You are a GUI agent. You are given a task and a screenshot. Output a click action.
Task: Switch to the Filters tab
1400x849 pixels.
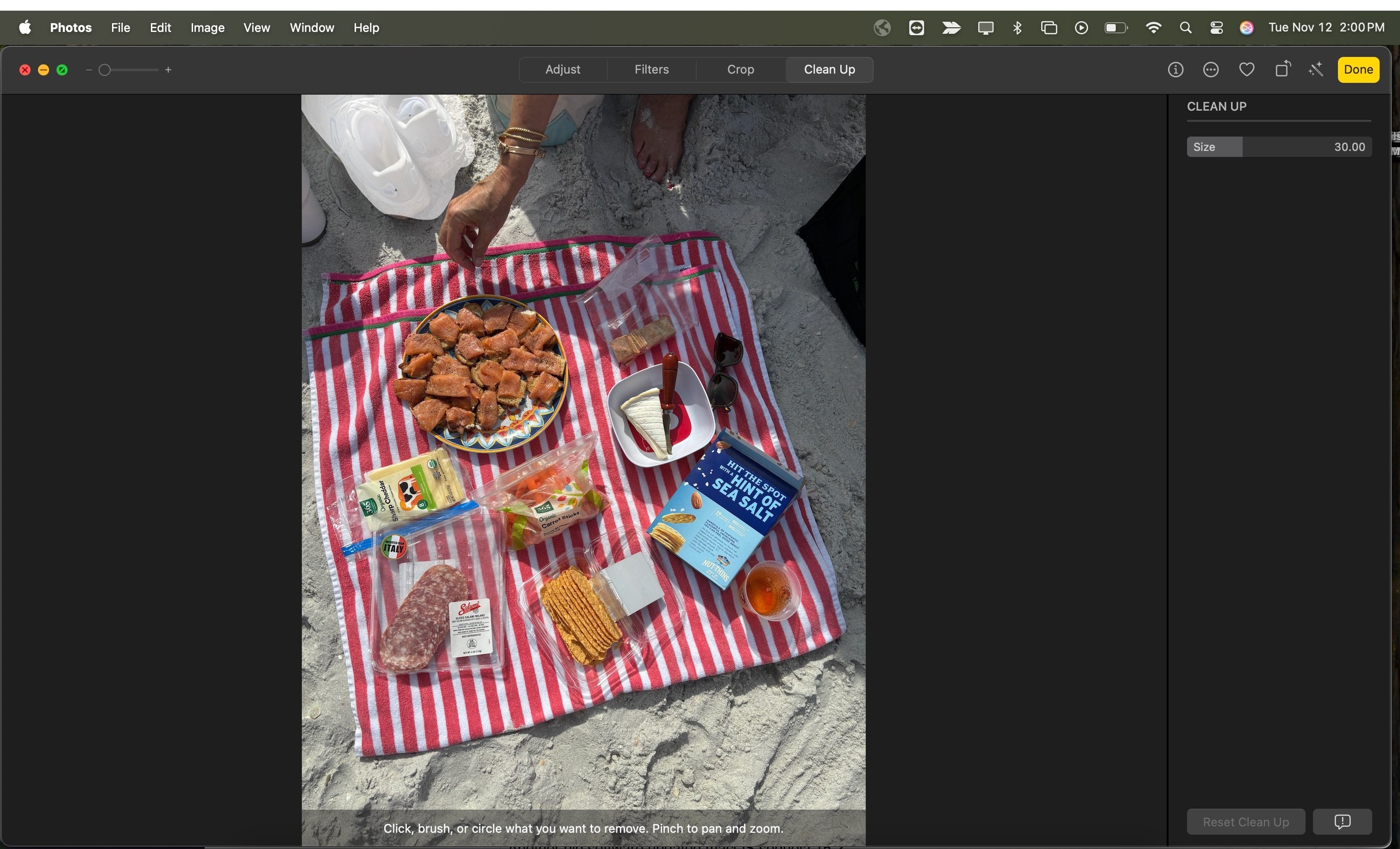(651, 69)
